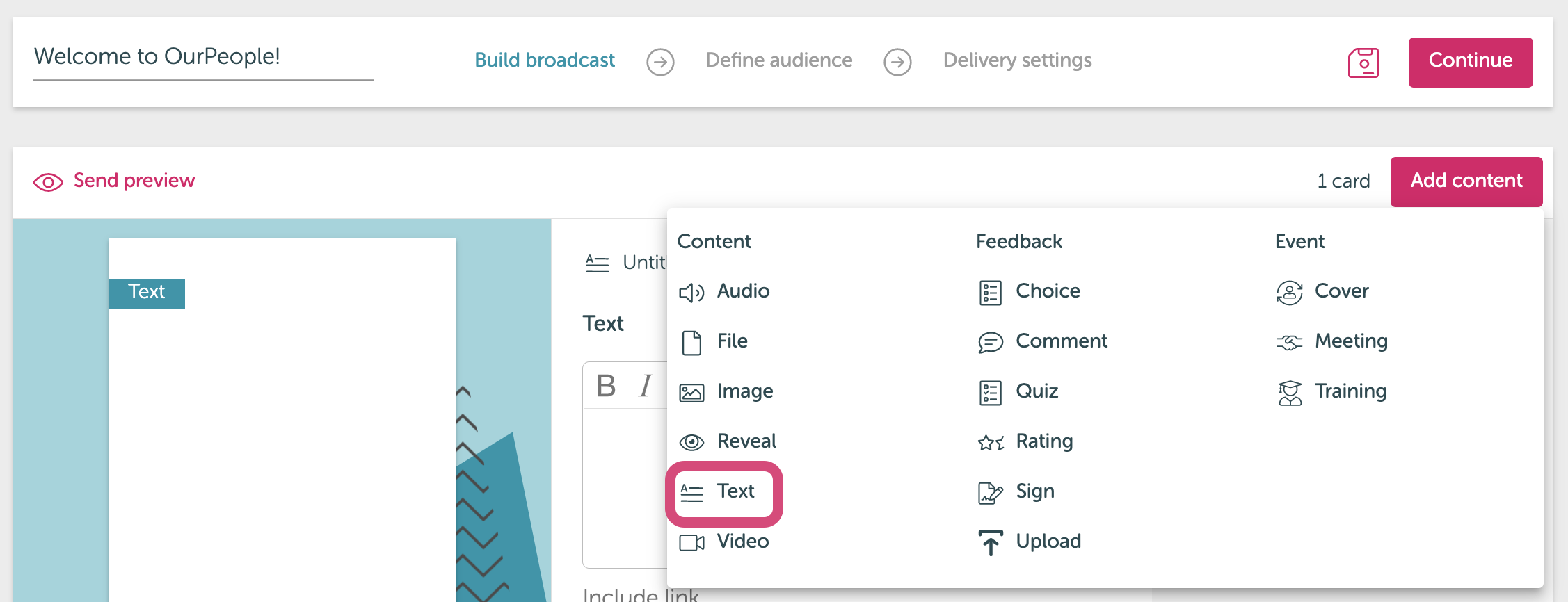Click arrow icon after Define audience
1568x602 pixels.
897,63
